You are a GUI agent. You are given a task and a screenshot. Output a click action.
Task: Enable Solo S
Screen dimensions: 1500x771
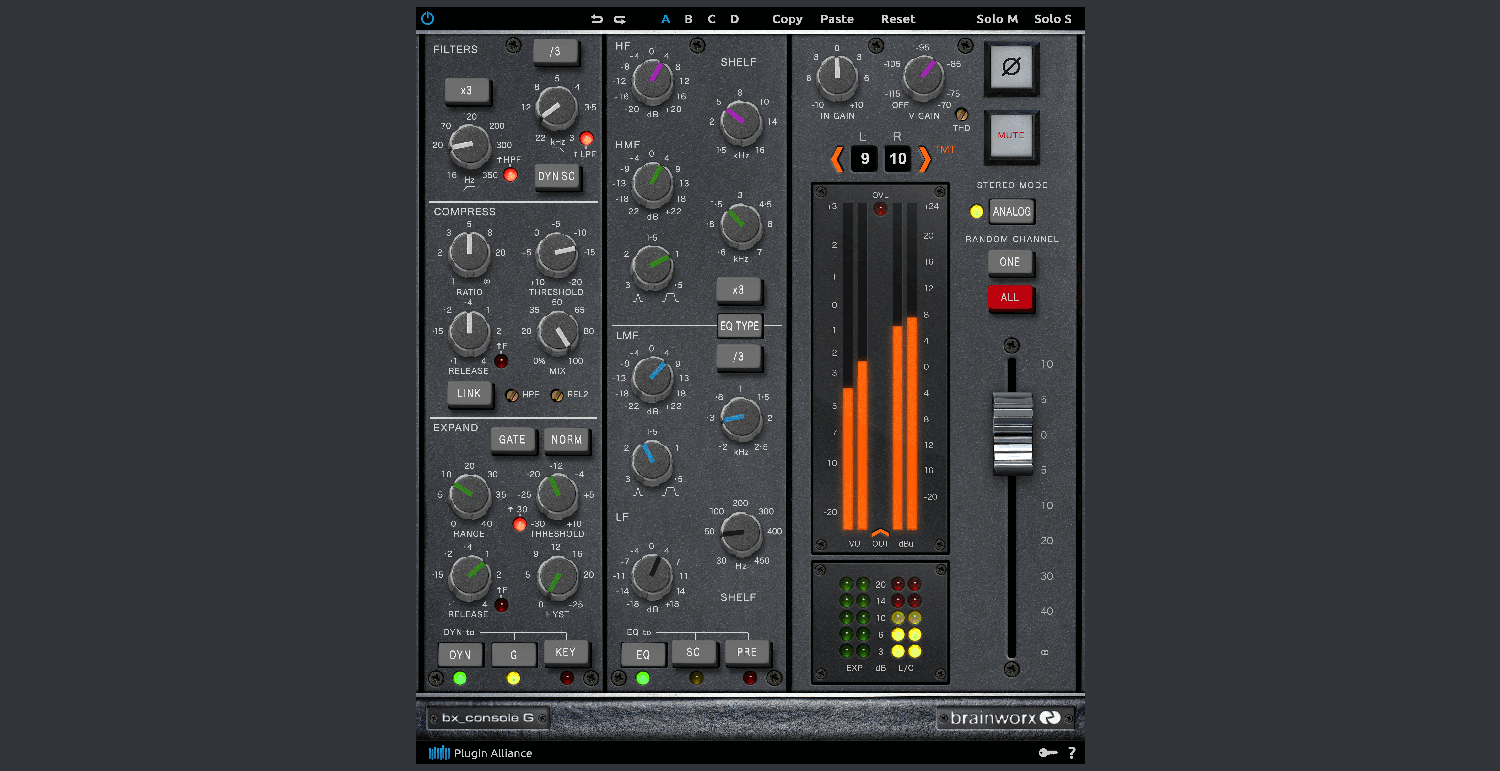point(1053,19)
